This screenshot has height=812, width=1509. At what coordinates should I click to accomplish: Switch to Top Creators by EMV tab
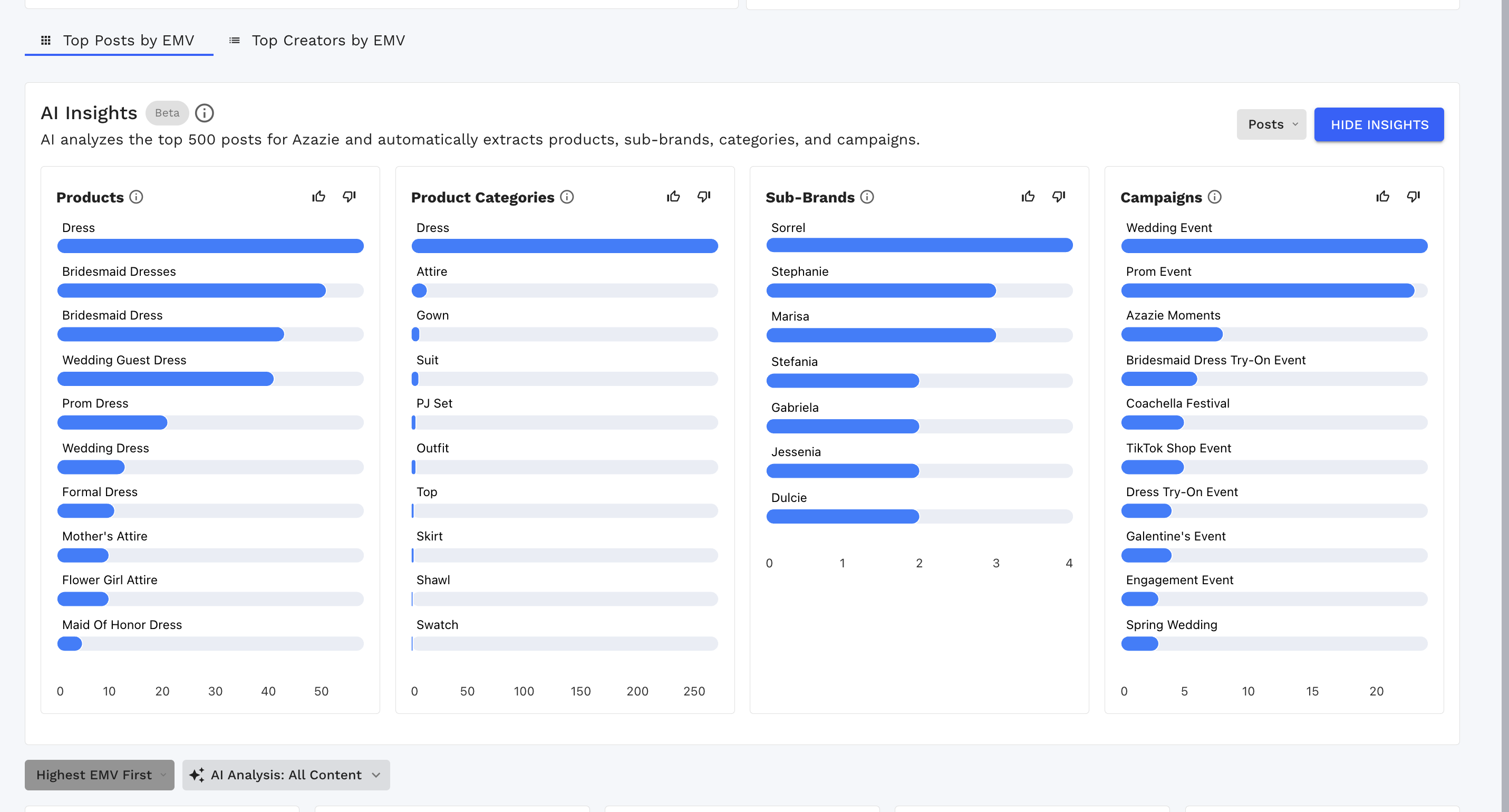pos(317,41)
